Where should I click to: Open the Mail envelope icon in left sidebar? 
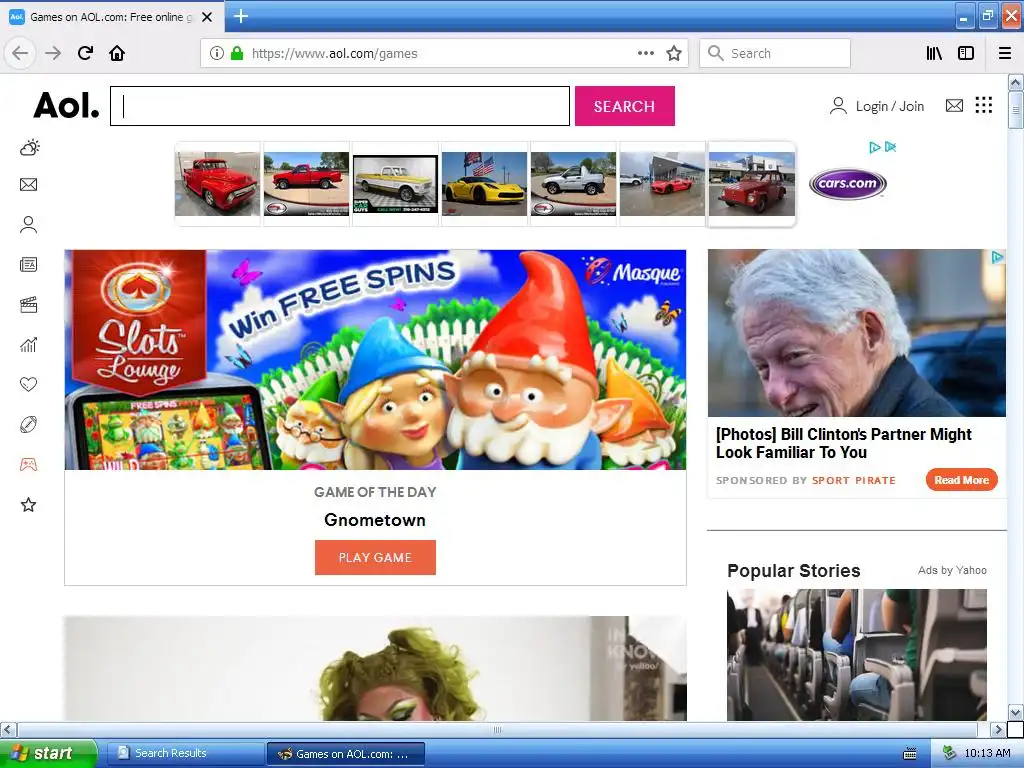pos(28,185)
